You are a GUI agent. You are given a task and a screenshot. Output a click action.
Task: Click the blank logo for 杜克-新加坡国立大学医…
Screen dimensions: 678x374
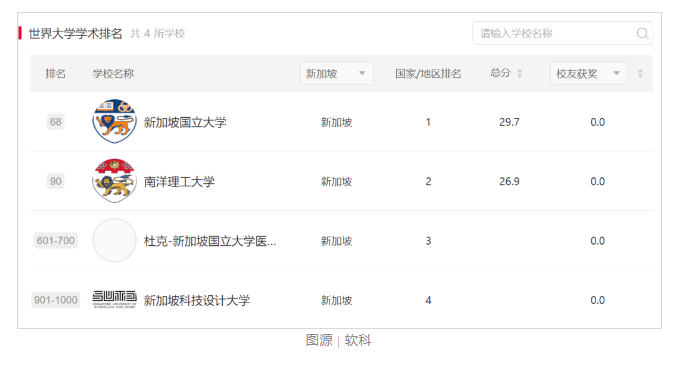(115, 240)
